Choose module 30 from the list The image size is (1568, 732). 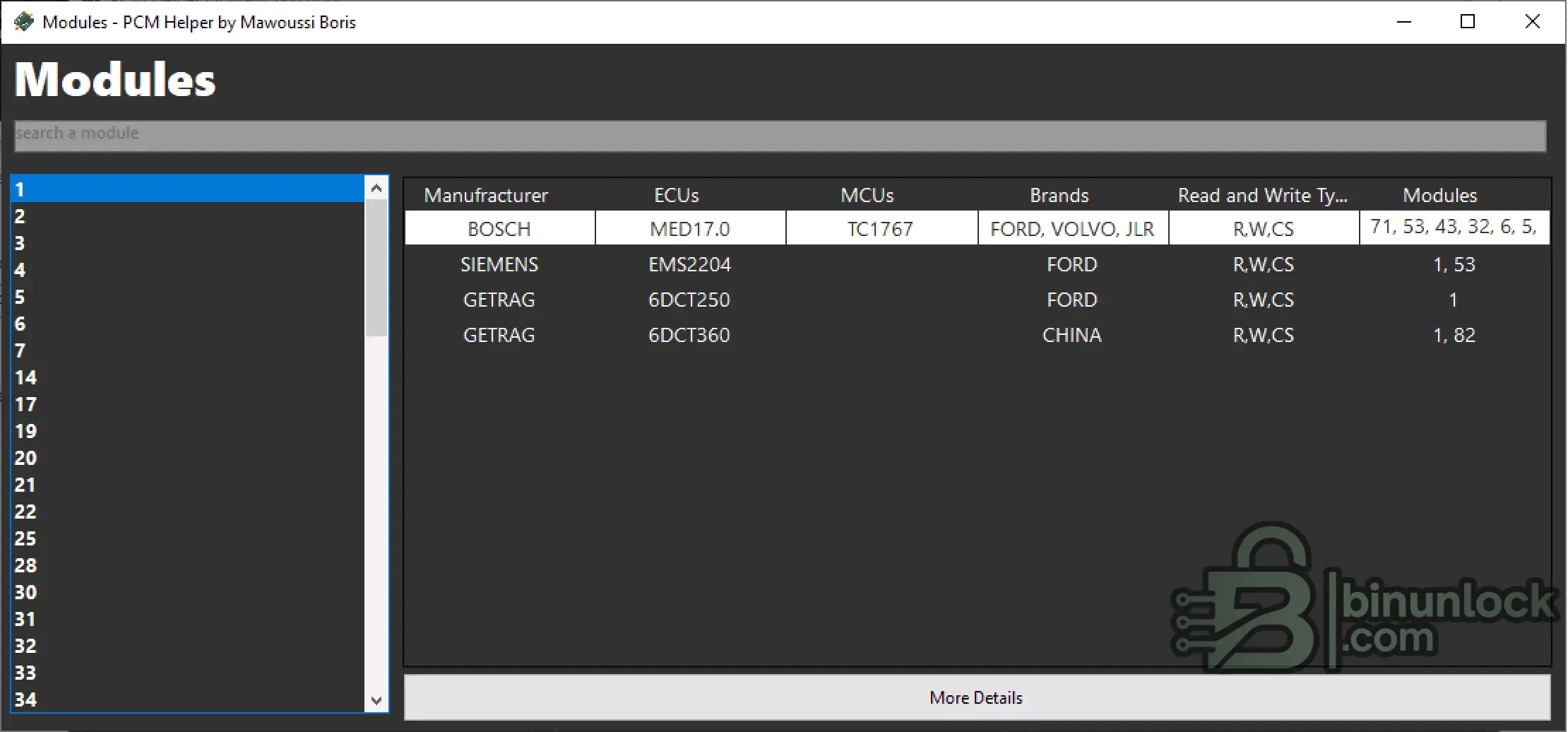188,592
